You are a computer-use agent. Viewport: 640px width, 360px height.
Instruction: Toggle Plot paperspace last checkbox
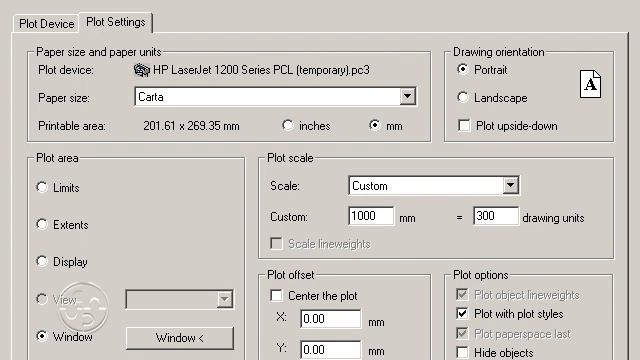462,333
